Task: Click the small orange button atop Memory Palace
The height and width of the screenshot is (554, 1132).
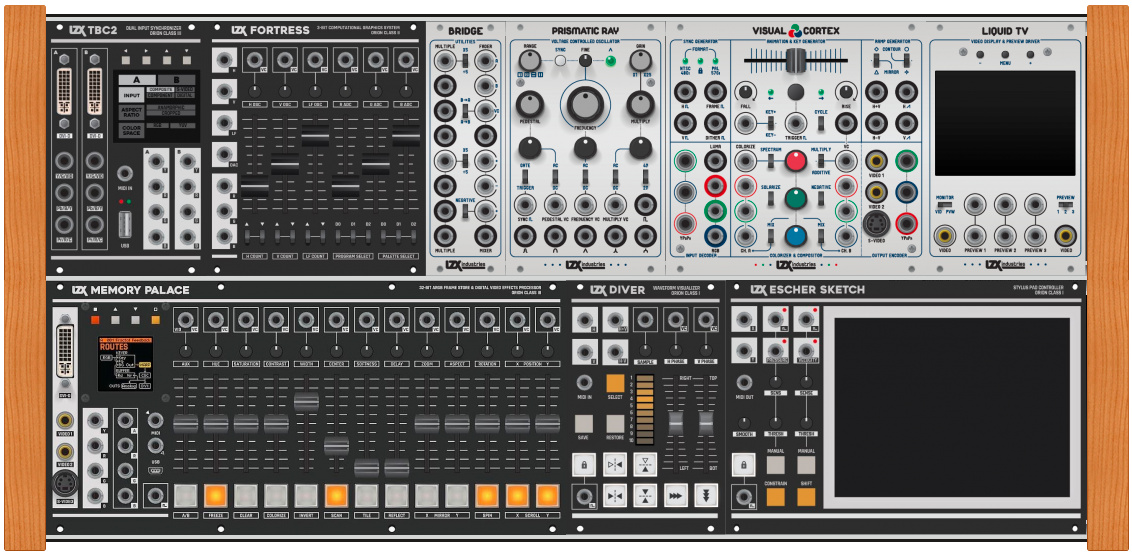Action: 155,320
